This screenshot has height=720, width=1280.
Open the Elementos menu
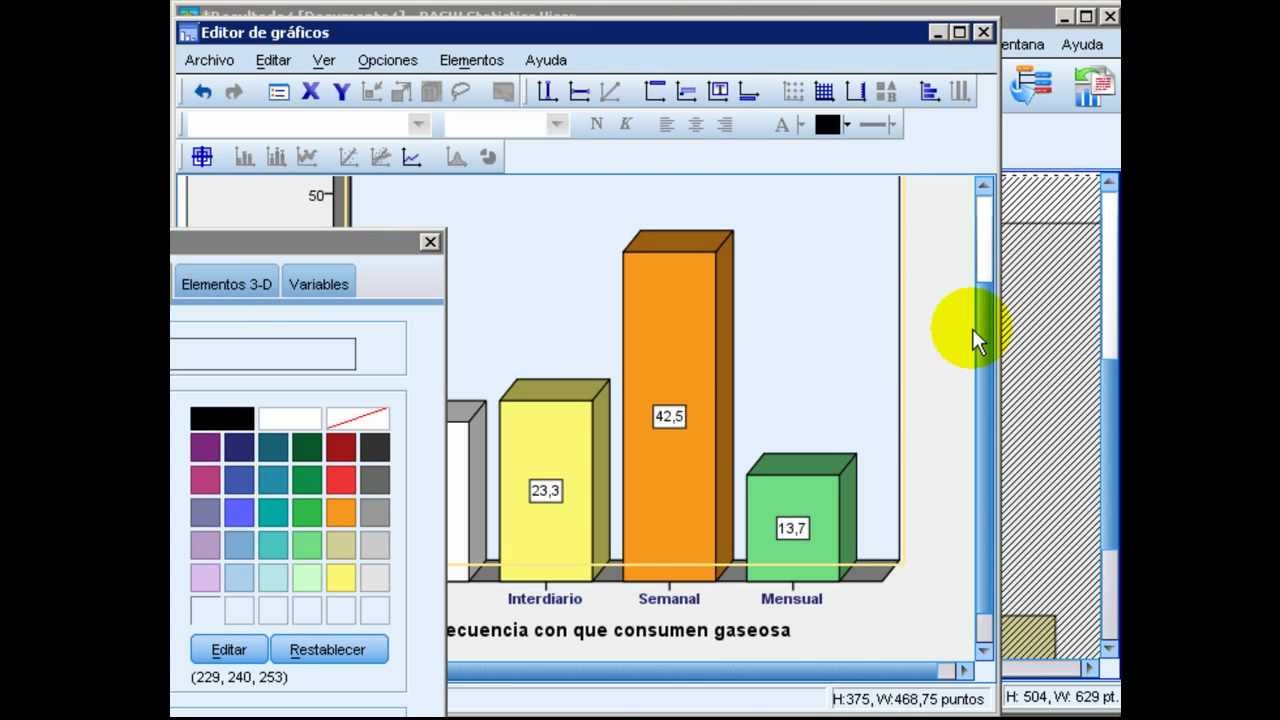[x=471, y=60]
